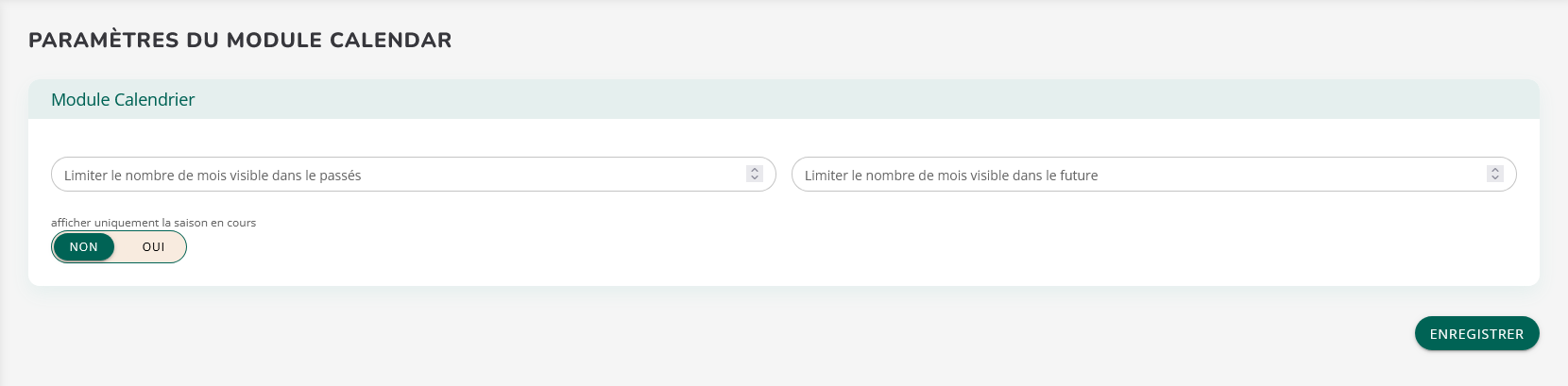Click the Module Calendrier panel header

[x=784, y=99]
